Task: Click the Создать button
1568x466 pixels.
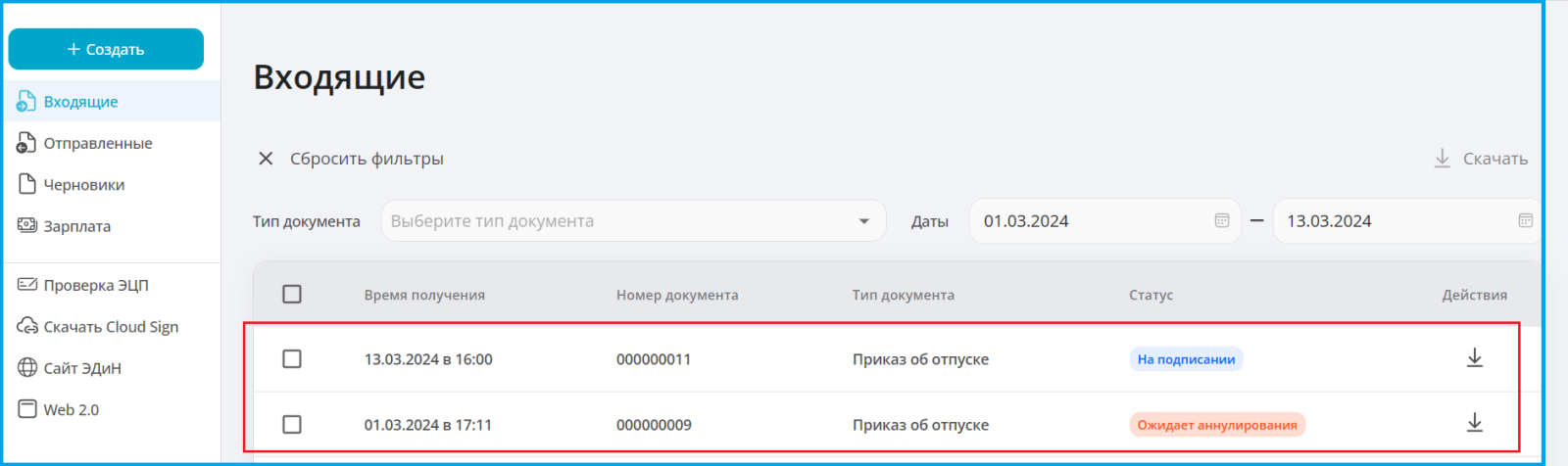Action: 106,49
